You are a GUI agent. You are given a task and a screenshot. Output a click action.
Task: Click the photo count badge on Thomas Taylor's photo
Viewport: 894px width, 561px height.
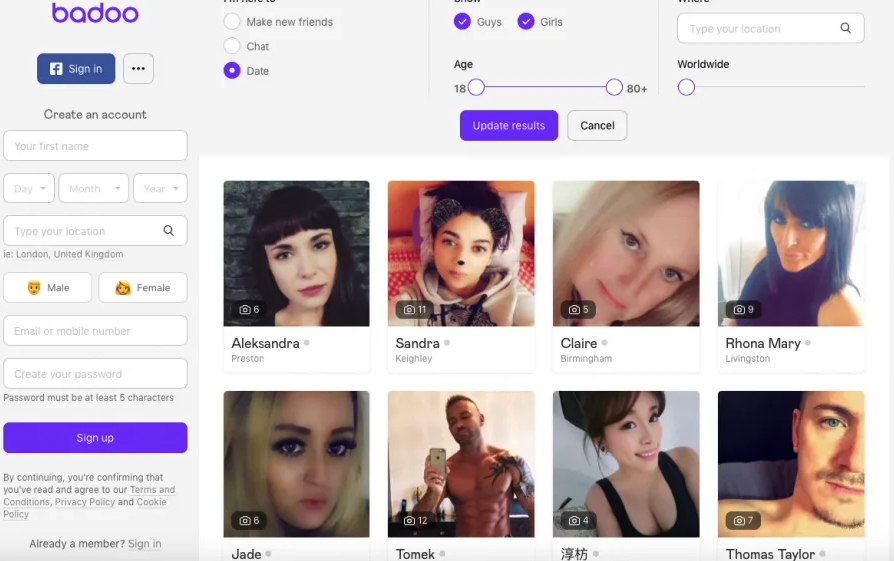[x=743, y=520]
